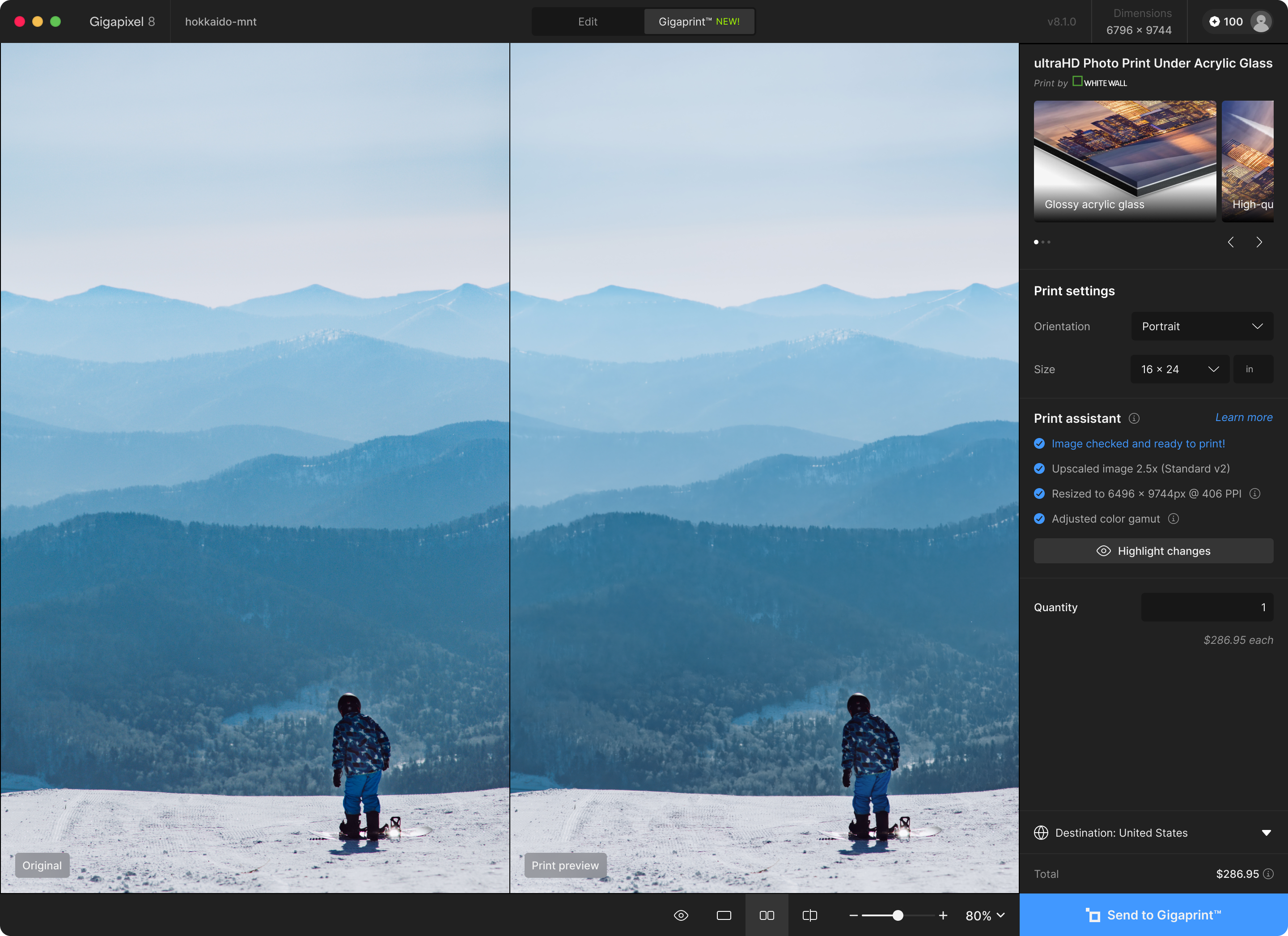This screenshot has width=1288, height=936.
Task: Select the side-by-side view layout
Action: (x=767, y=915)
